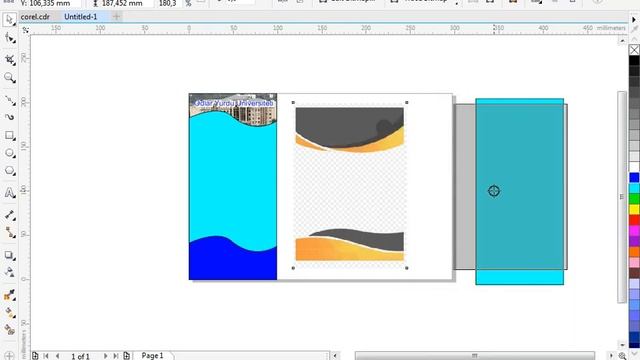Click the horizontal scrollbar right arrow
This screenshot has height=360, width=640.
point(611,356)
